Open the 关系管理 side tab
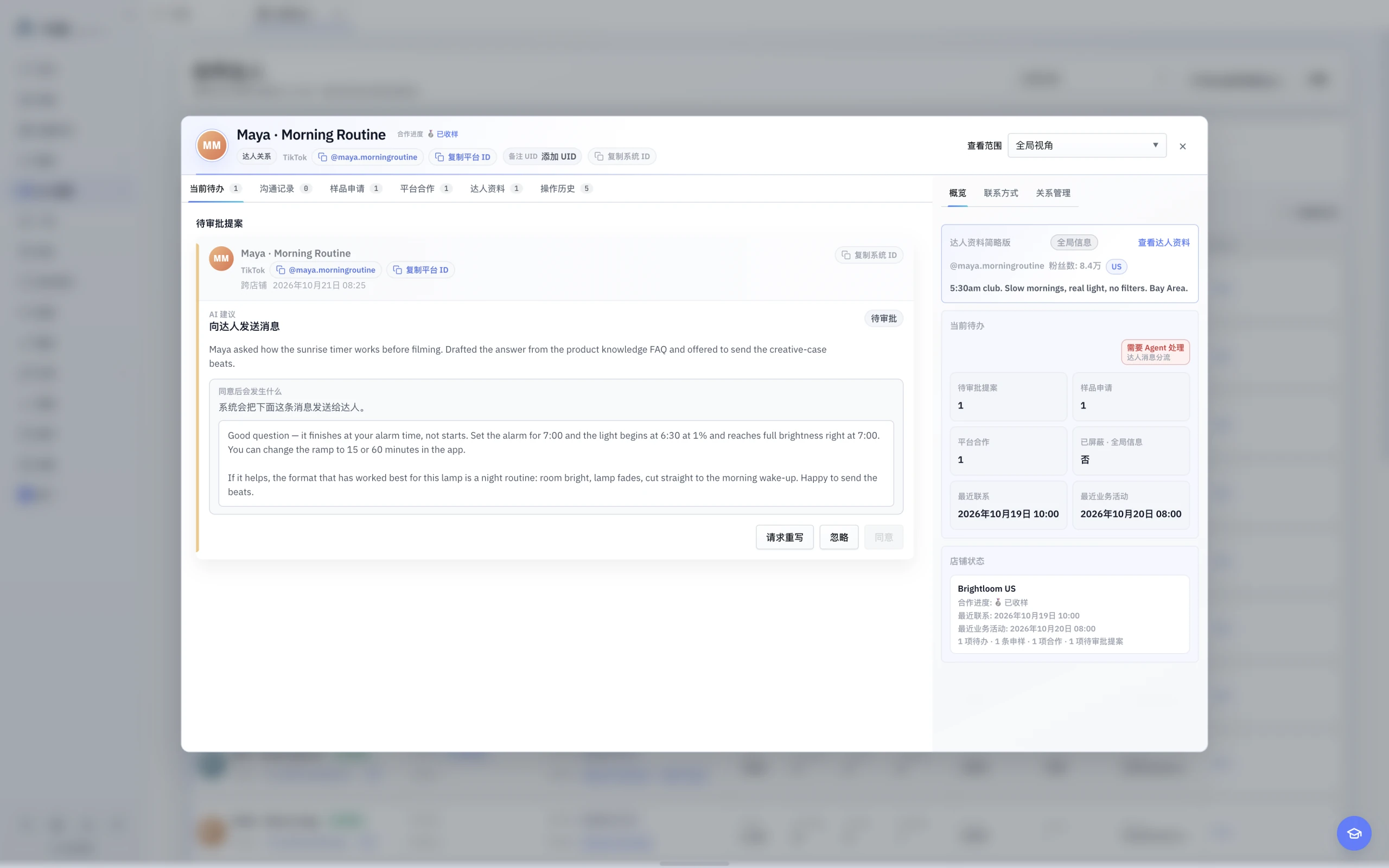Screen dimensions: 1389x868 (x=1053, y=193)
